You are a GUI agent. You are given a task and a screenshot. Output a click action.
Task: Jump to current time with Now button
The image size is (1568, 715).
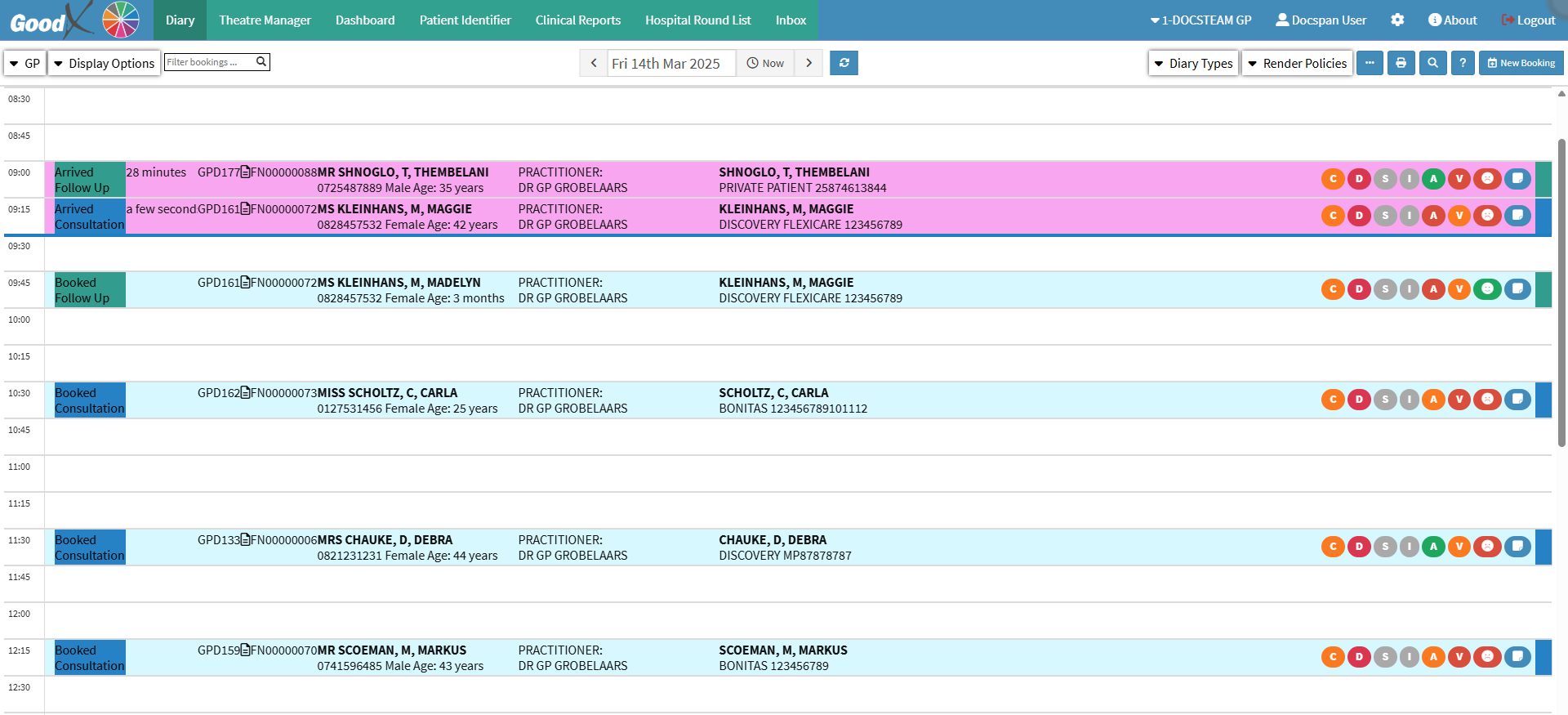coord(765,63)
